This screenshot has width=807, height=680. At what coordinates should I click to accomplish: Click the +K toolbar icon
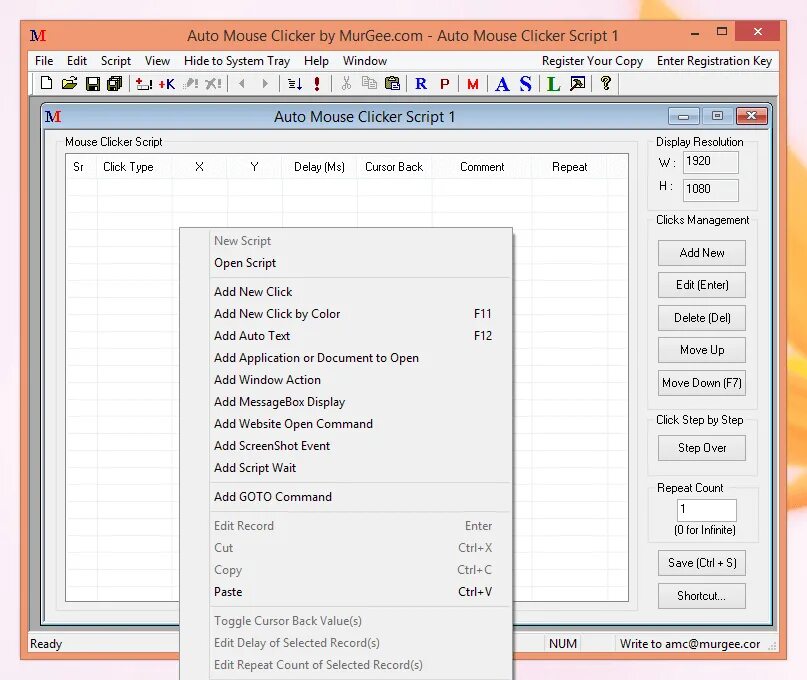tap(166, 83)
